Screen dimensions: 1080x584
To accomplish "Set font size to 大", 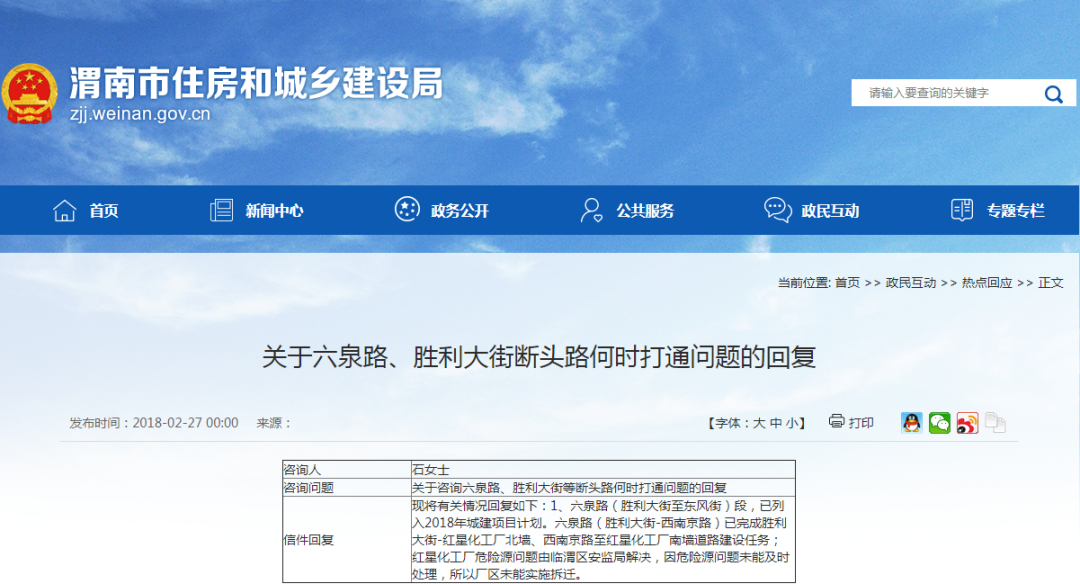I will (759, 423).
